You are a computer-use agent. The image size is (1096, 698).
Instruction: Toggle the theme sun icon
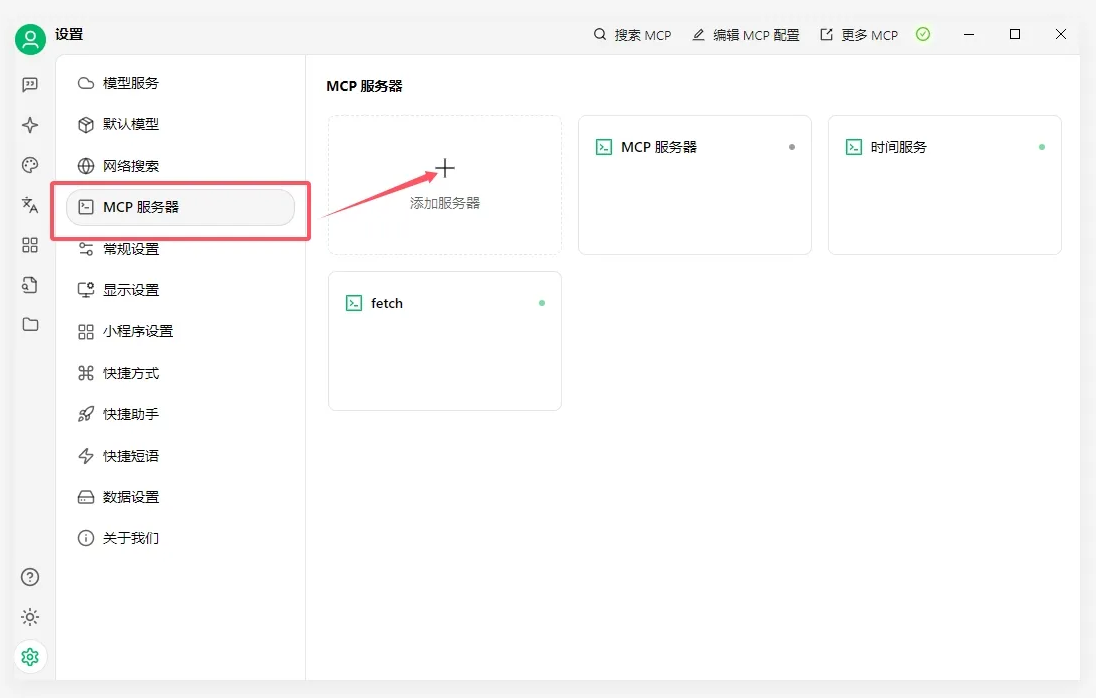pos(30,617)
